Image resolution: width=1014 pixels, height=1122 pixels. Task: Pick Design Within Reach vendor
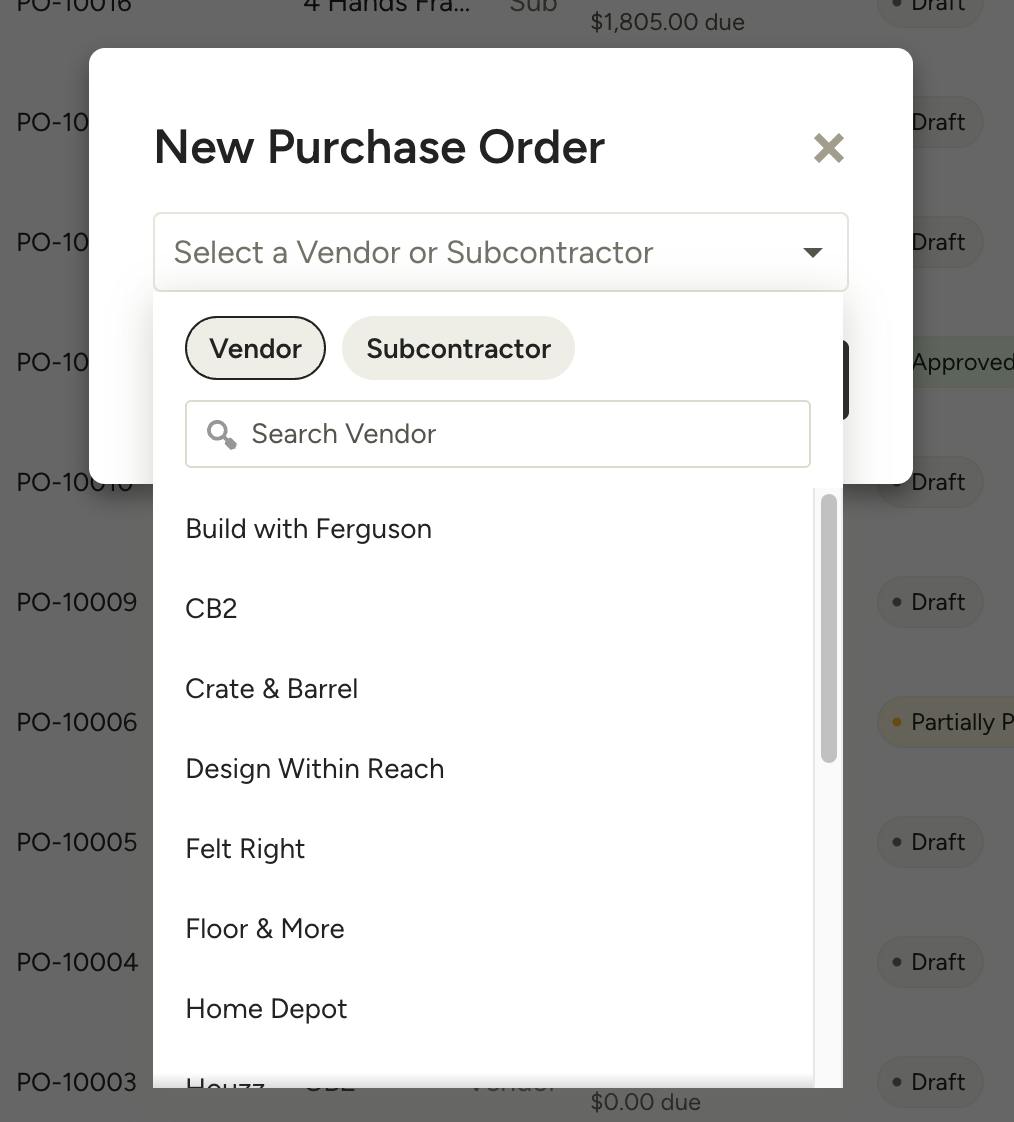(x=314, y=768)
